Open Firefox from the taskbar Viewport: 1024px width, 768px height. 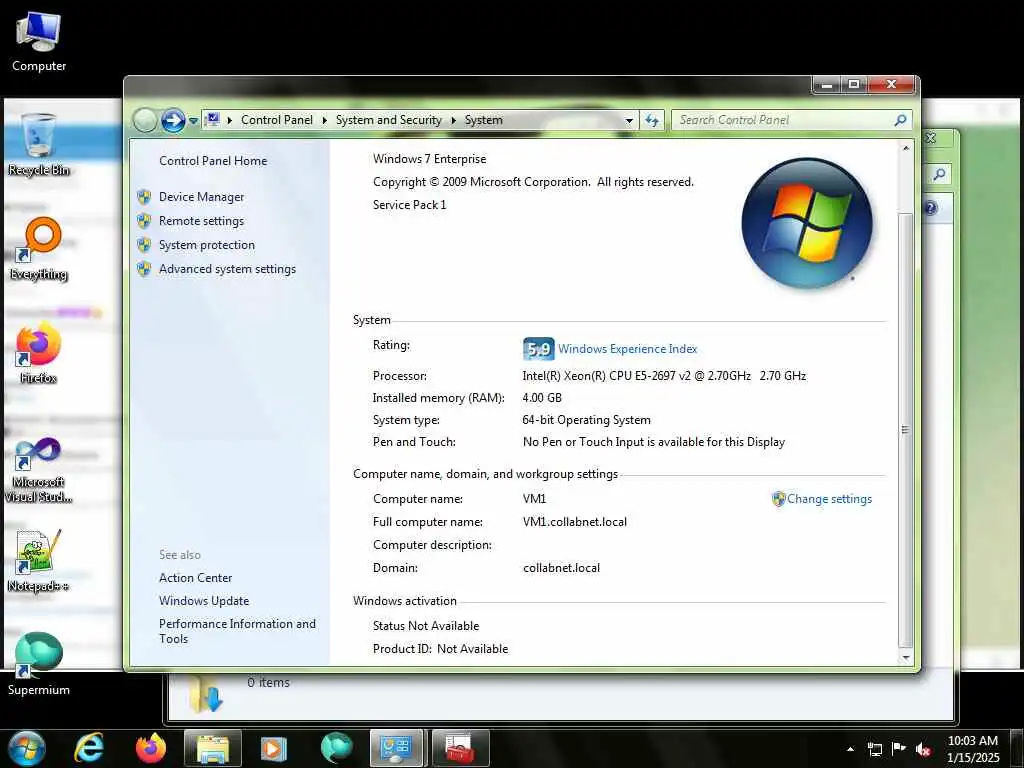click(151, 748)
